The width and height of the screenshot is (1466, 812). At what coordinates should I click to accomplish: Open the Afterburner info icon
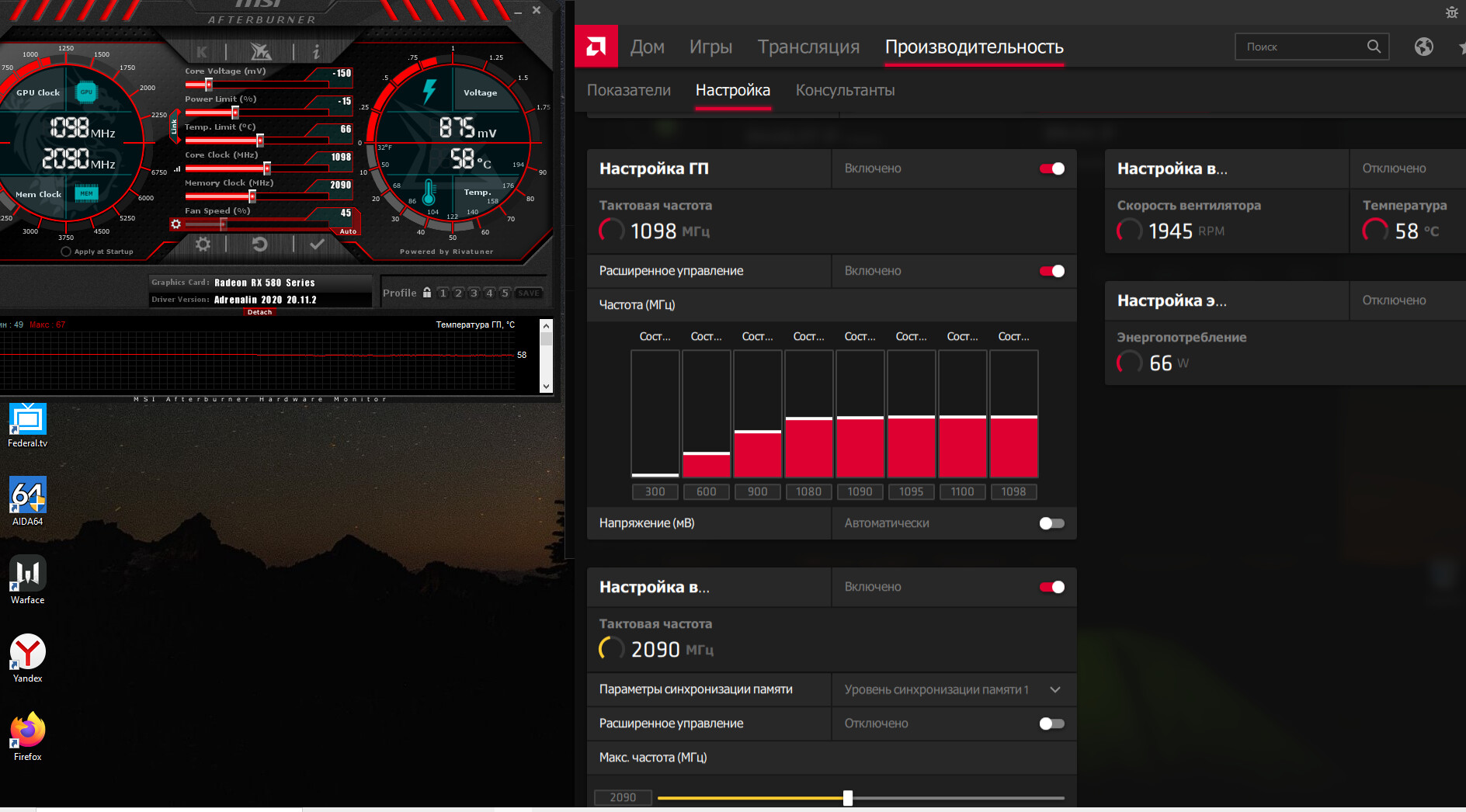point(316,52)
